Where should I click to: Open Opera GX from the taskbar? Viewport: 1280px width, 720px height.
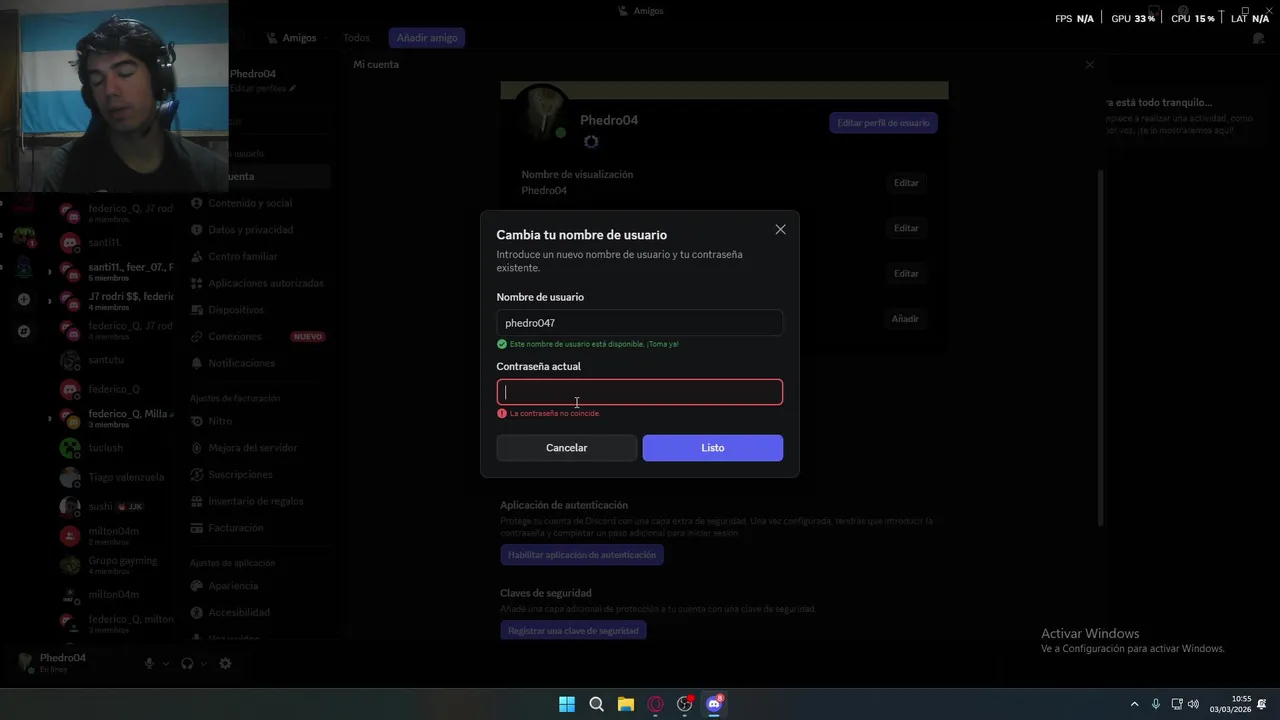[655, 704]
